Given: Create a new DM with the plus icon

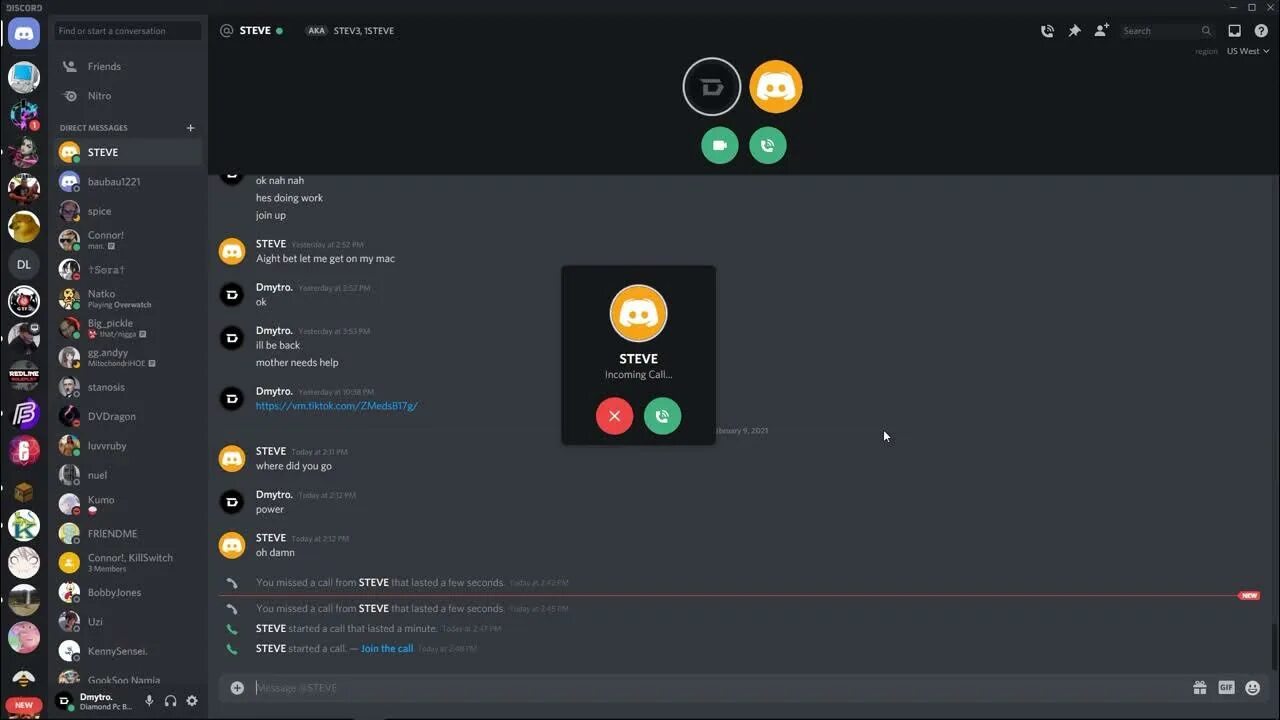Looking at the screenshot, I should click(190, 128).
